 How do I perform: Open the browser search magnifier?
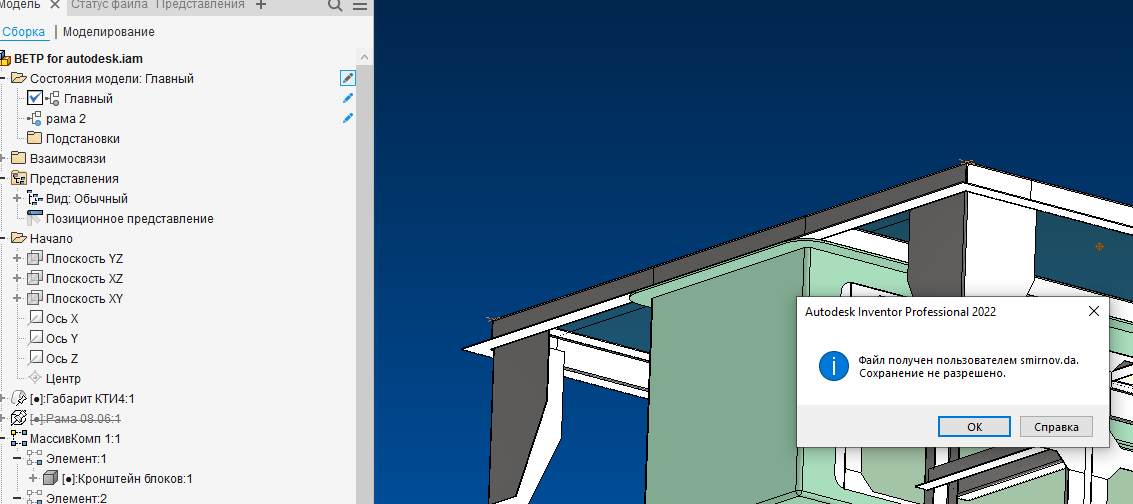pos(335,5)
